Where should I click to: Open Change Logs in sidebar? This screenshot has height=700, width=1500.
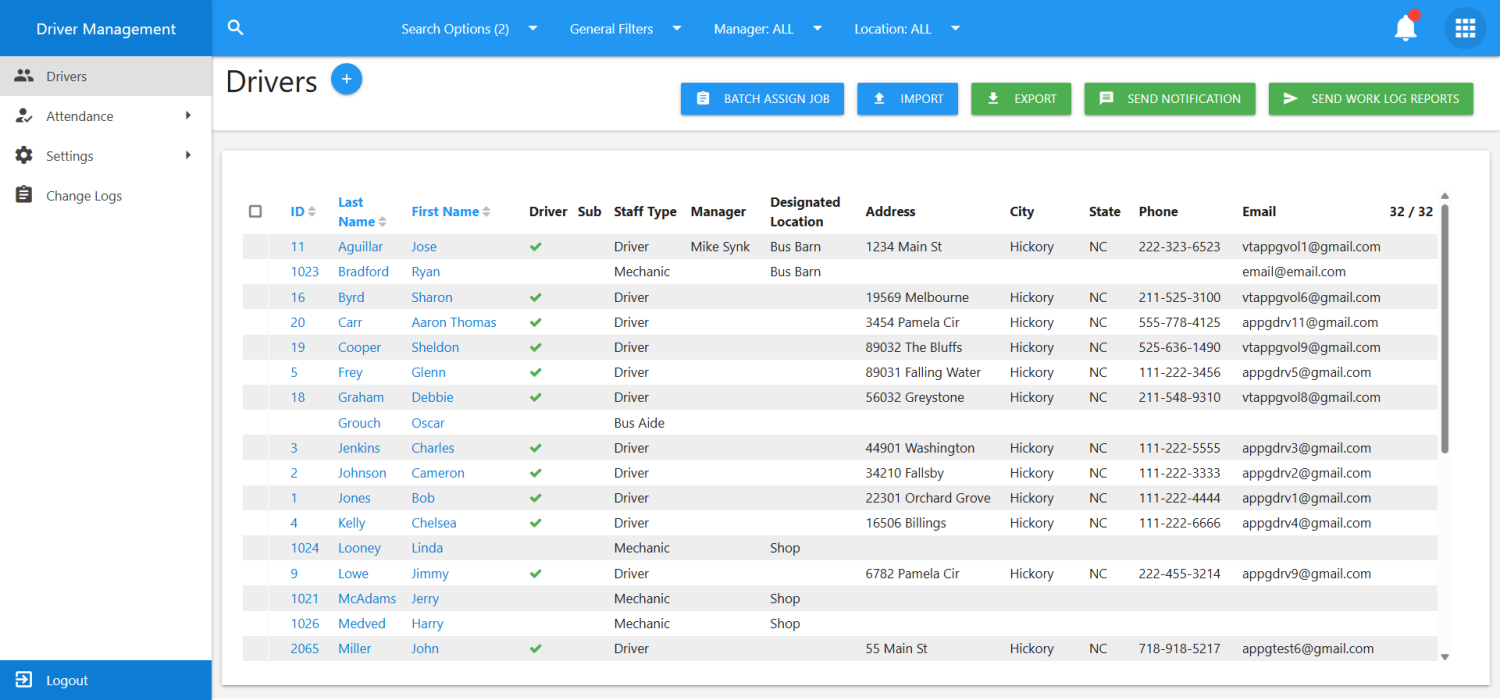click(x=84, y=196)
